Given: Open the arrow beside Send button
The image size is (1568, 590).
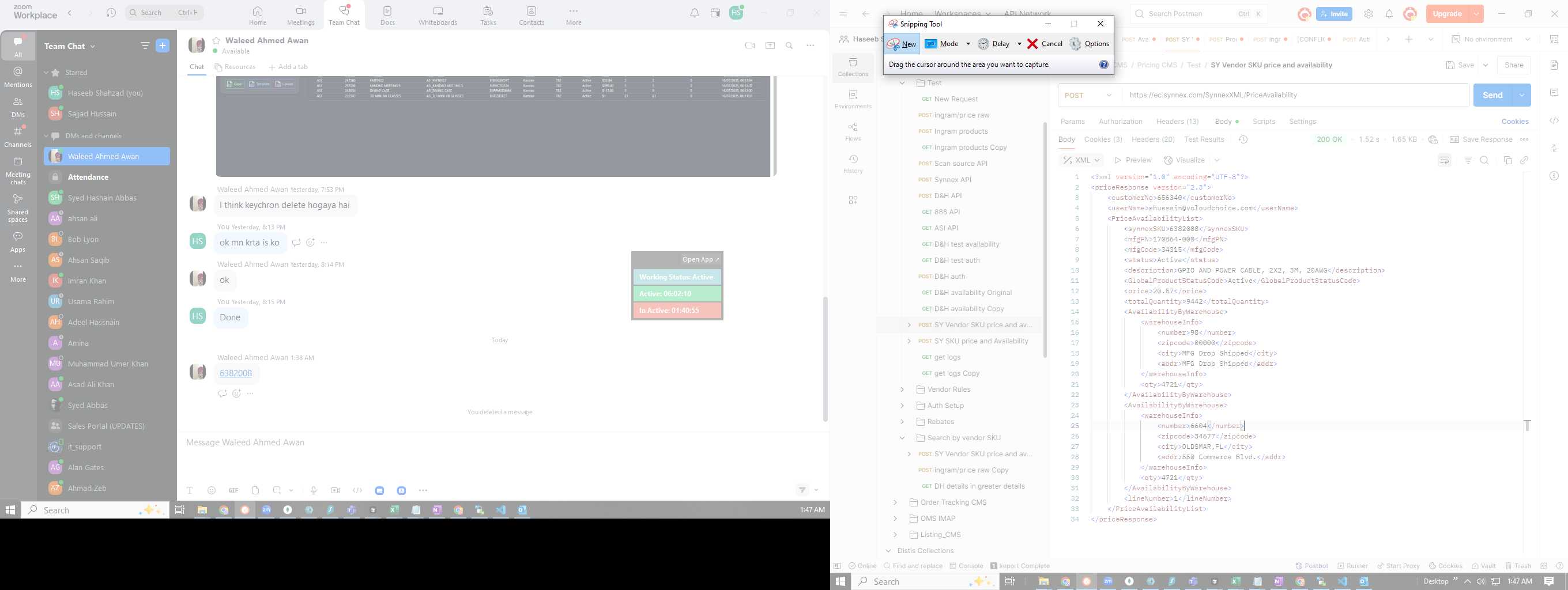Looking at the screenshot, I should pos(1521,95).
